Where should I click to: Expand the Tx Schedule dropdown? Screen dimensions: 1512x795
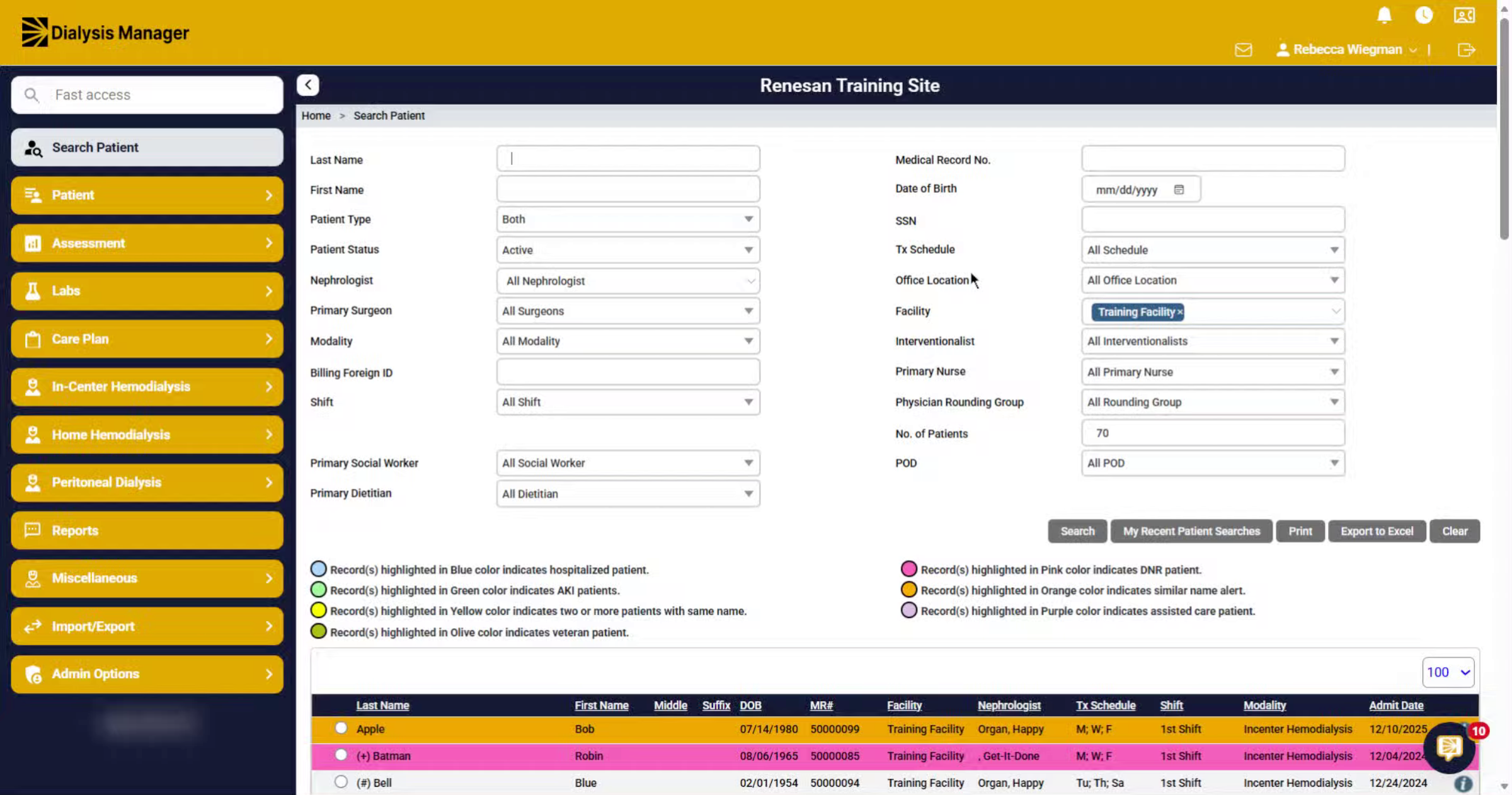[1213, 250]
